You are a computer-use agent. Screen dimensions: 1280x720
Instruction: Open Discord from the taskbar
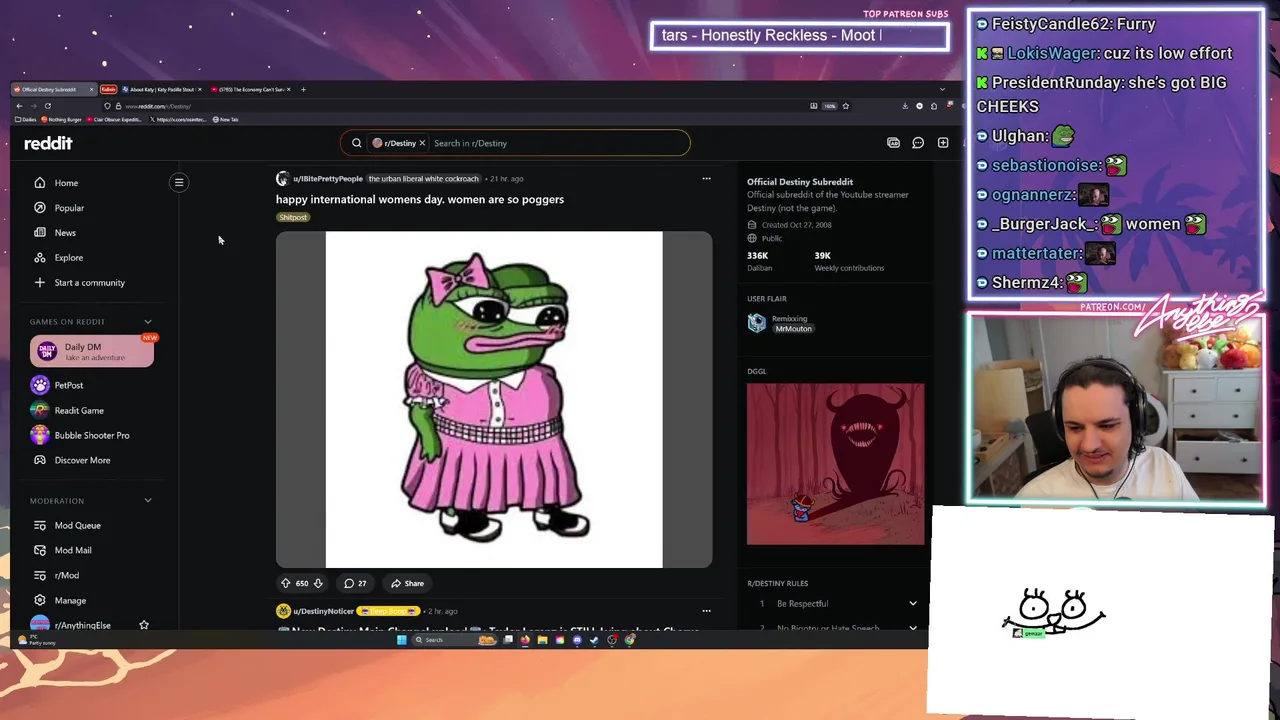tap(577, 640)
